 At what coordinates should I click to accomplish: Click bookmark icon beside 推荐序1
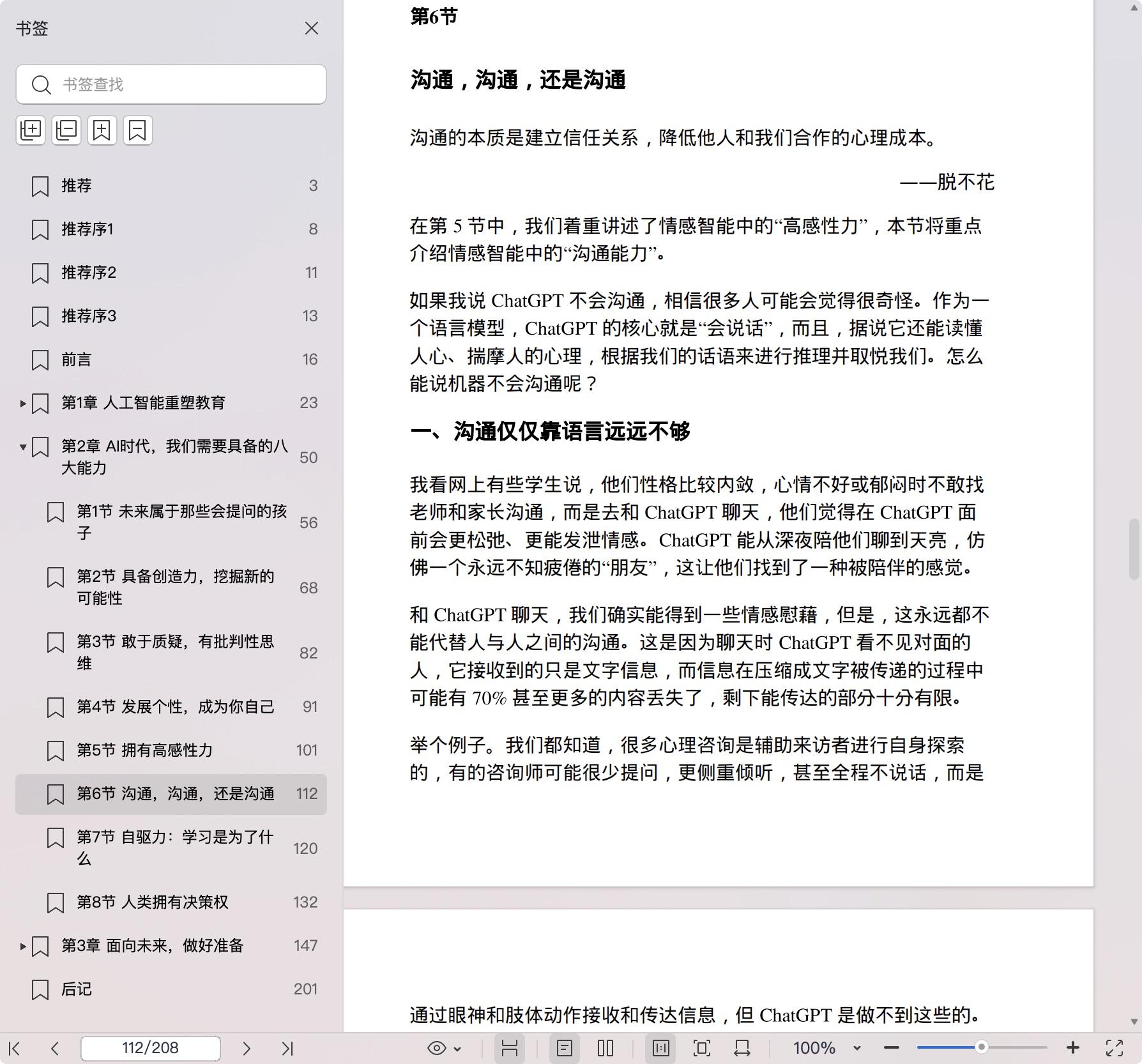coord(40,229)
